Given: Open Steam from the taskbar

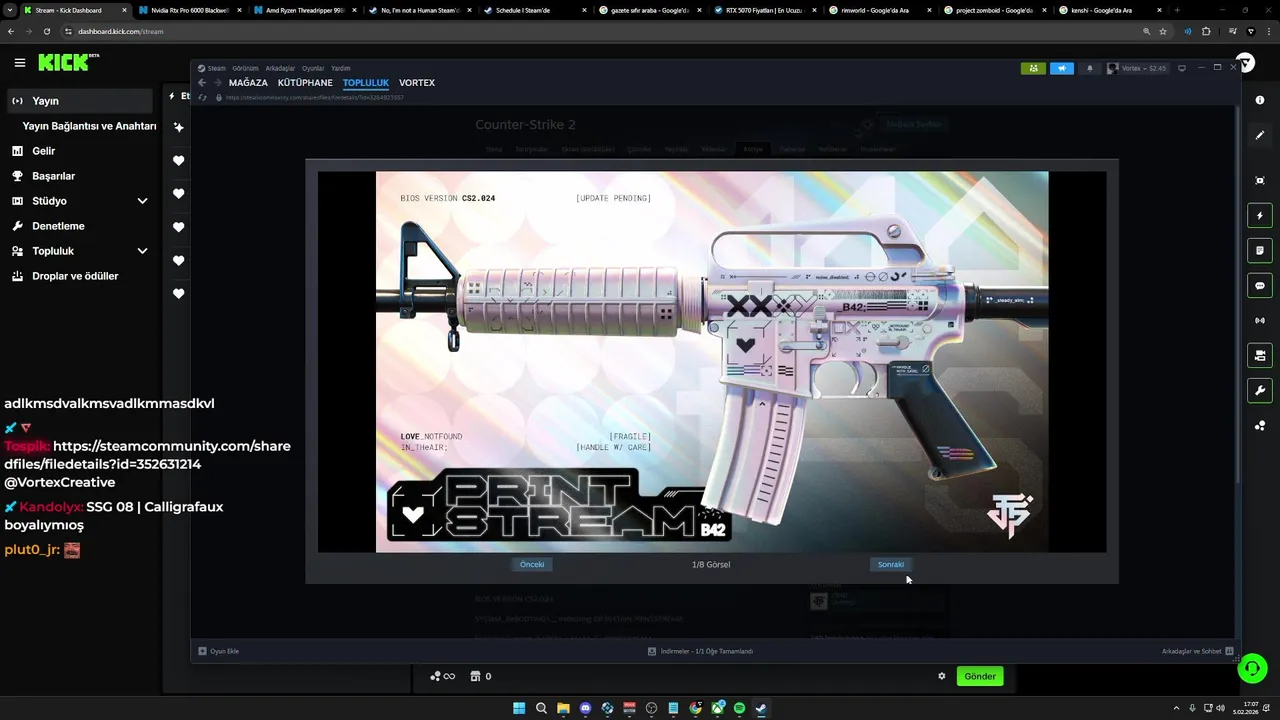Looking at the screenshot, I should click(x=761, y=708).
